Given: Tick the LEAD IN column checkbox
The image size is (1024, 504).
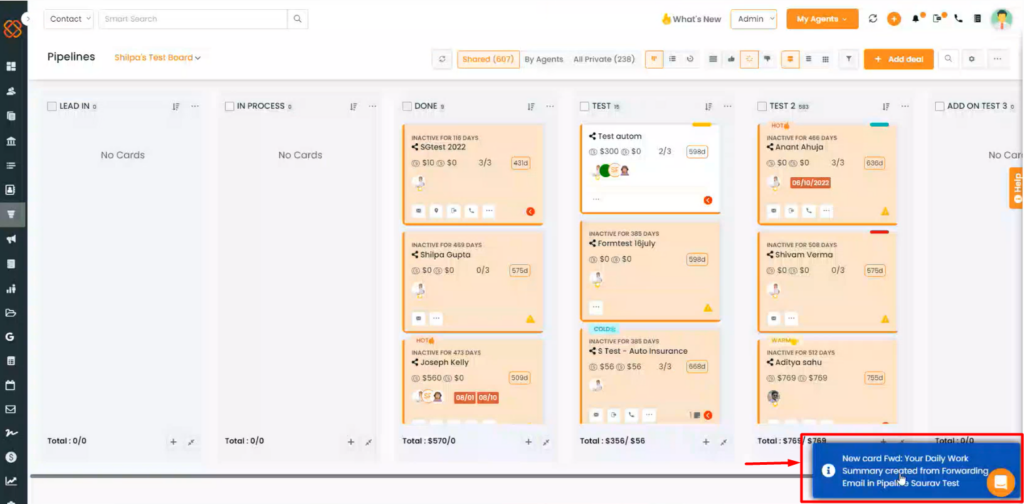Looking at the screenshot, I should point(52,106).
